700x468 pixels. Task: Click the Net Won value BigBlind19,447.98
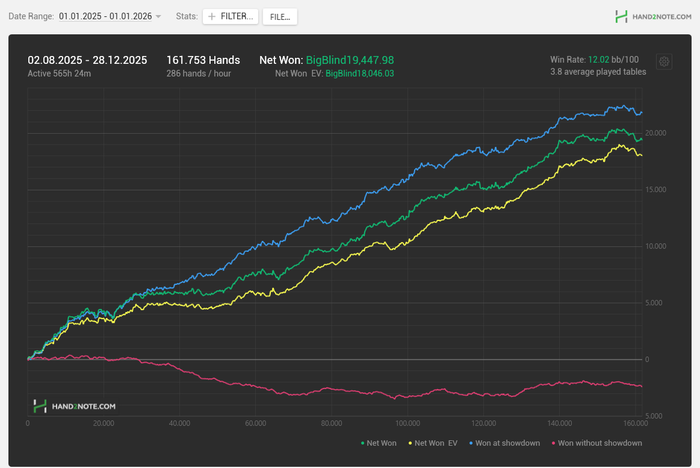click(x=350, y=60)
